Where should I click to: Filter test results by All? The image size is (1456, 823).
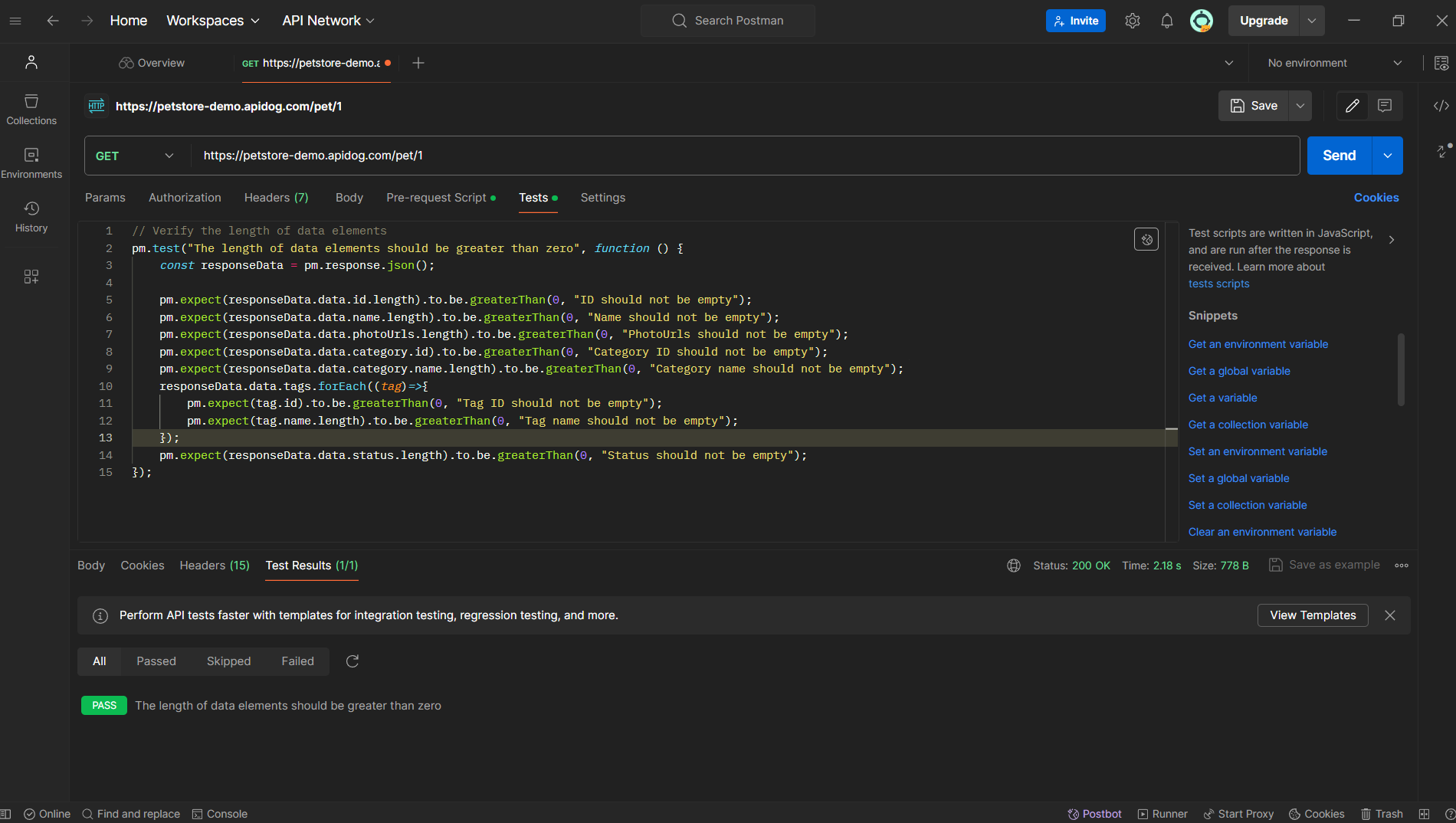(100, 661)
